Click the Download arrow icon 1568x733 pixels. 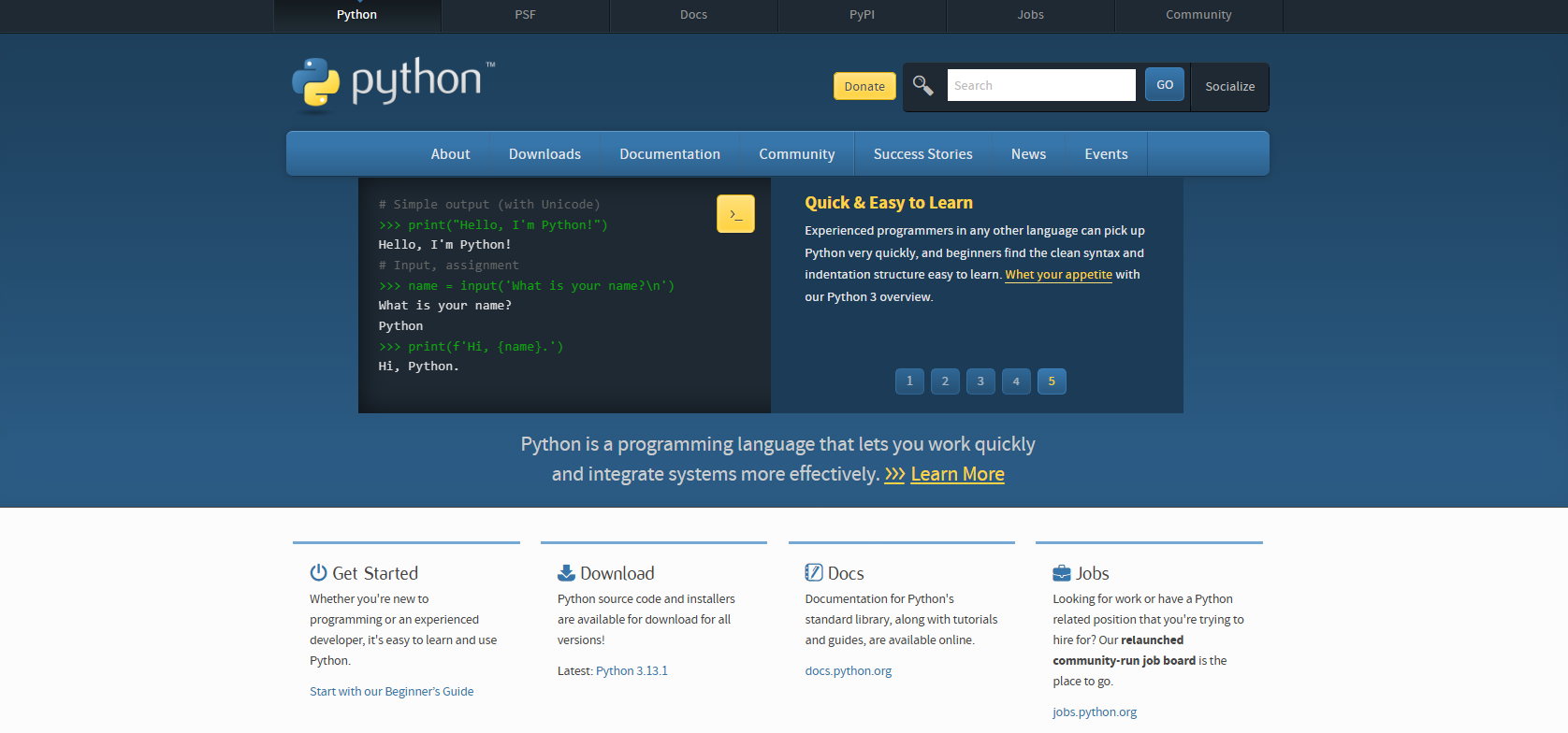(566, 572)
